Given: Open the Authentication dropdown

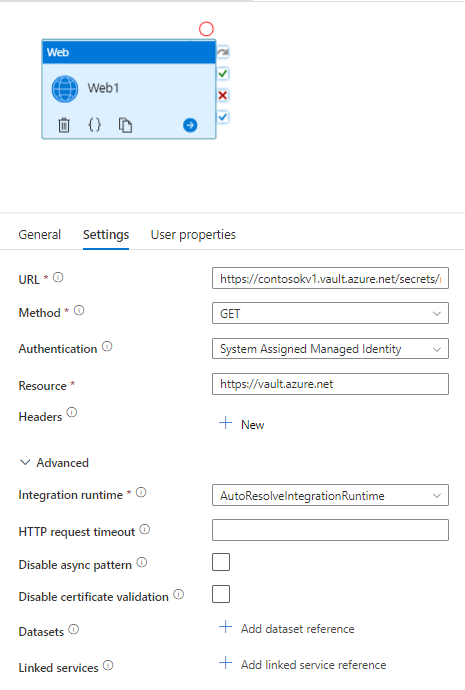Looking at the screenshot, I should 330,349.
